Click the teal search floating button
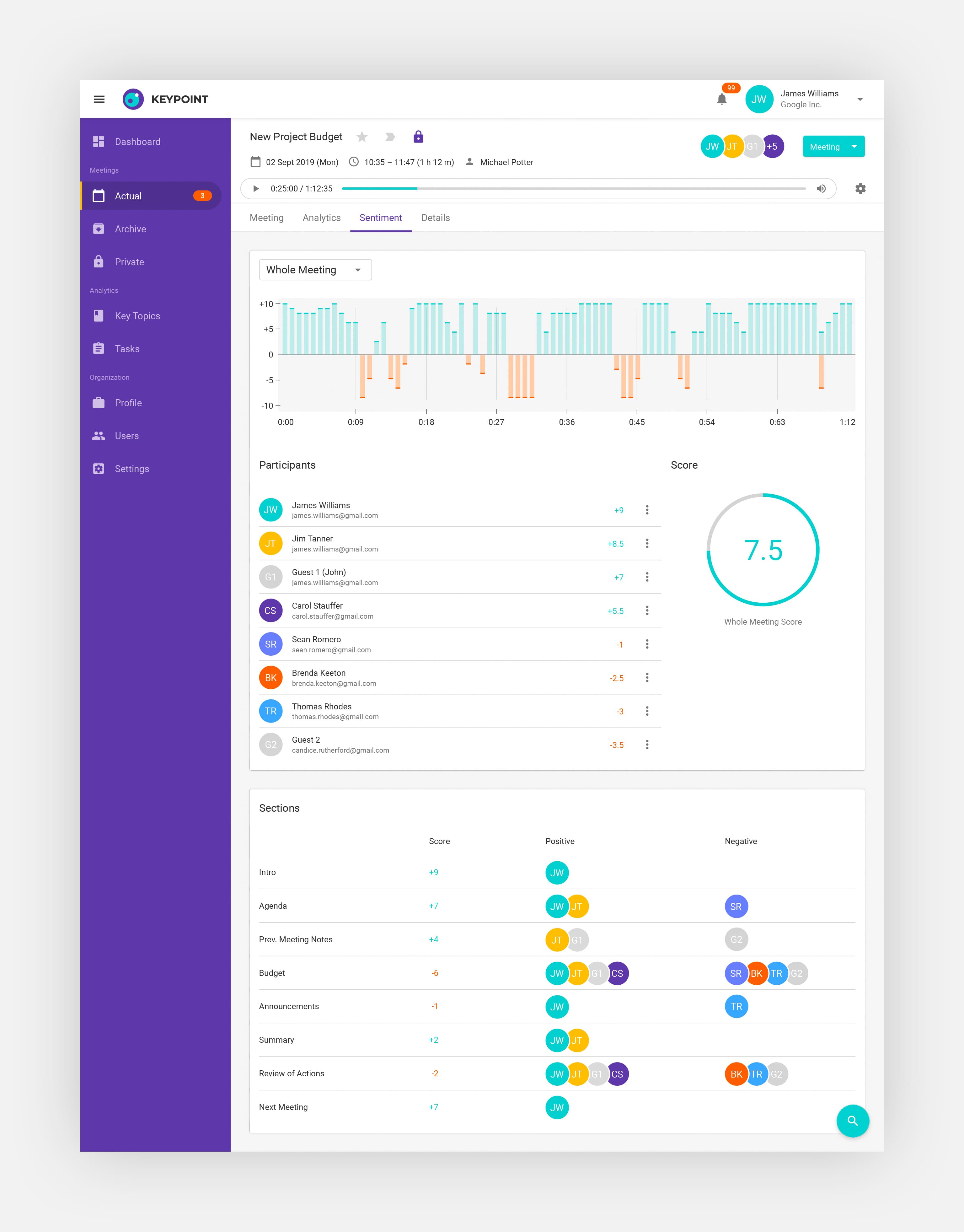This screenshot has width=964, height=1232. click(x=852, y=1121)
